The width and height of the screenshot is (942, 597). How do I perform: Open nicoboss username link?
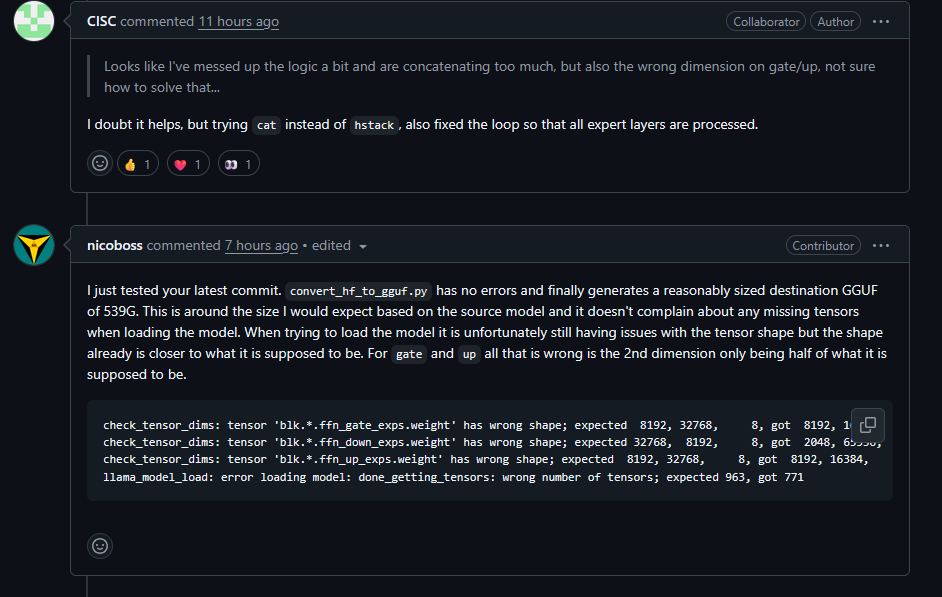(115, 245)
